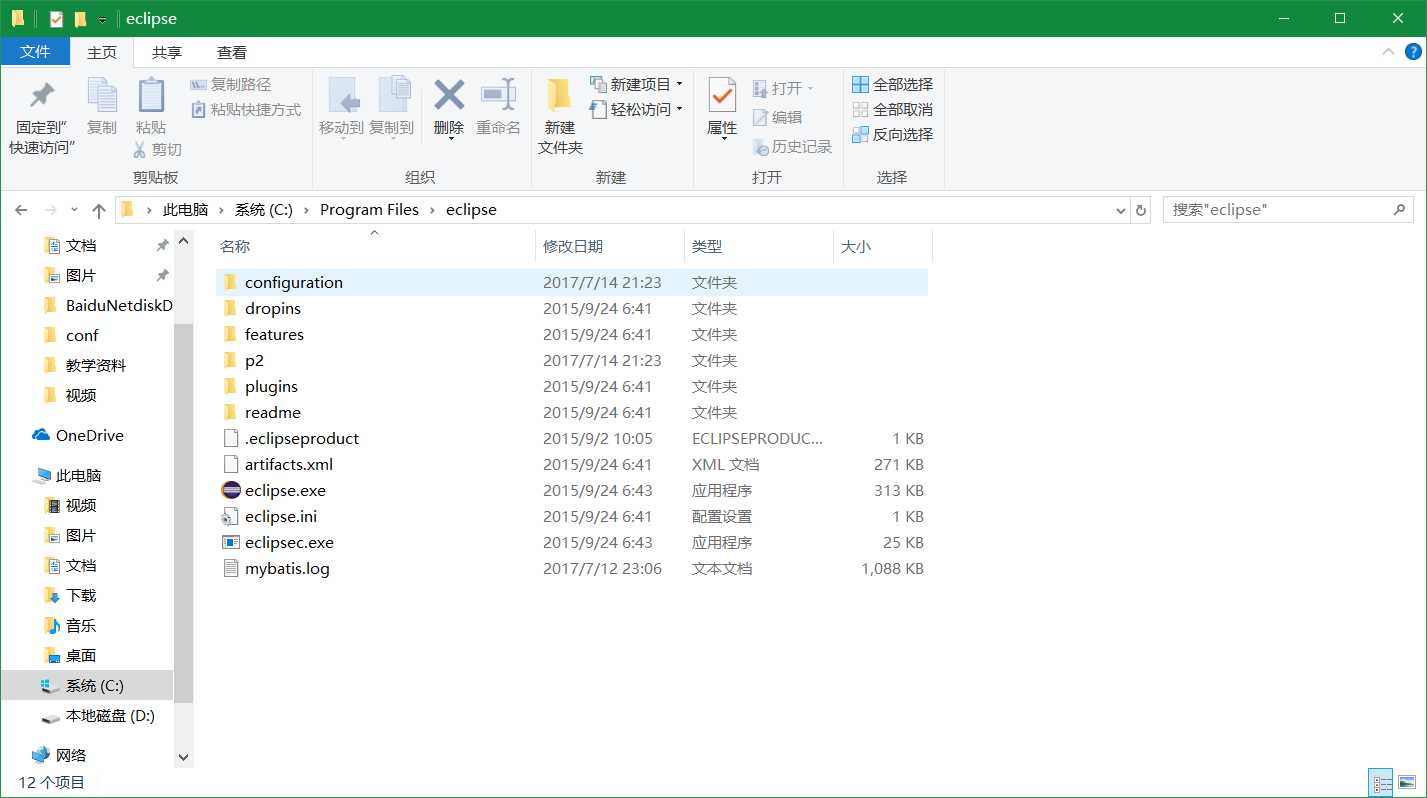Sort by the Type column header

tap(758, 246)
